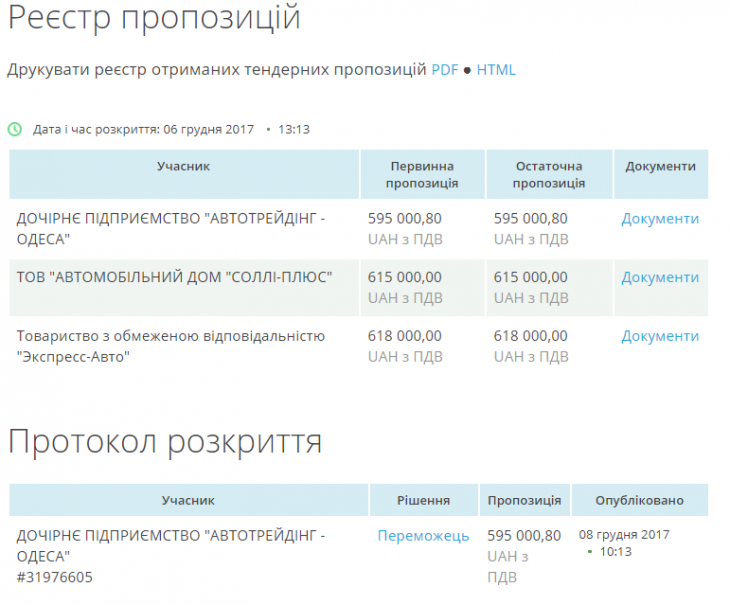Select the Учасник header in protocol table
The height and width of the screenshot is (605, 730).
pos(188,500)
